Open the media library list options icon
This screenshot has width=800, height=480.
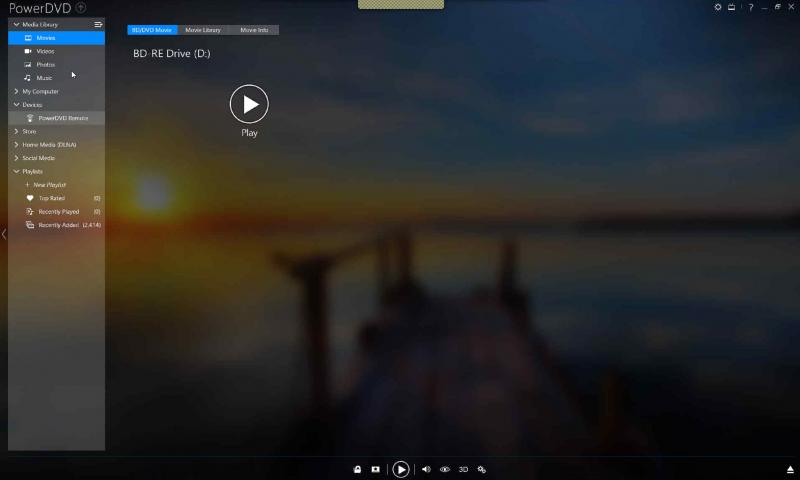click(x=98, y=24)
